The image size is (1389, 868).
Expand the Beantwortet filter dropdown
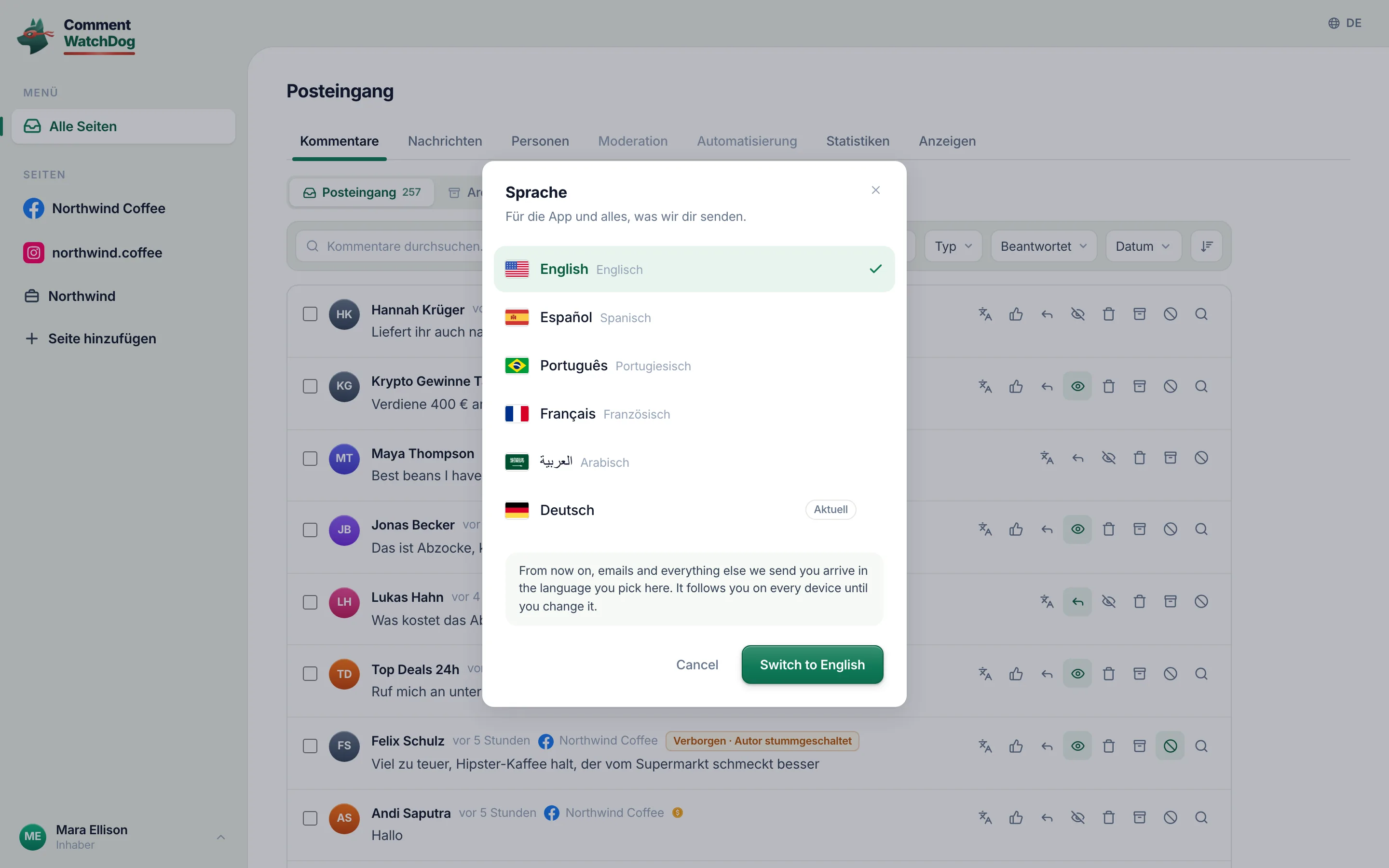pyautogui.click(x=1044, y=246)
